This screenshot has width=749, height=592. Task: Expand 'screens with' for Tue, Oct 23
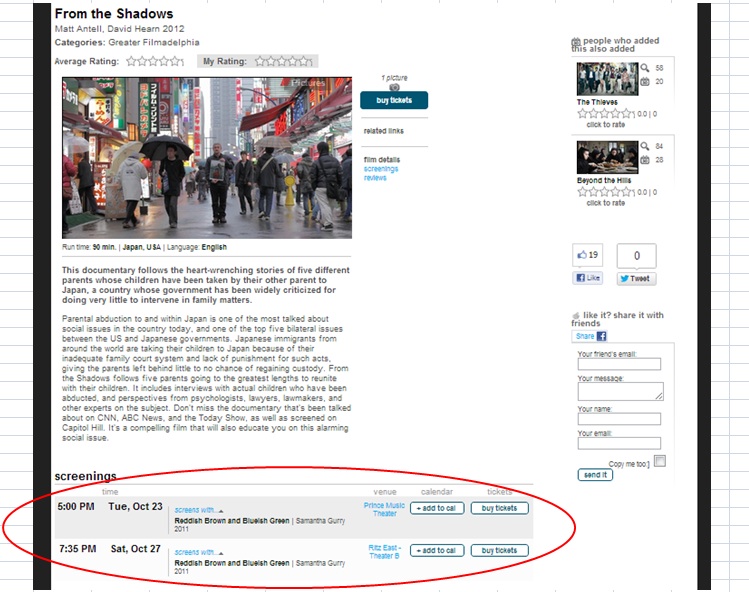(x=199, y=510)
